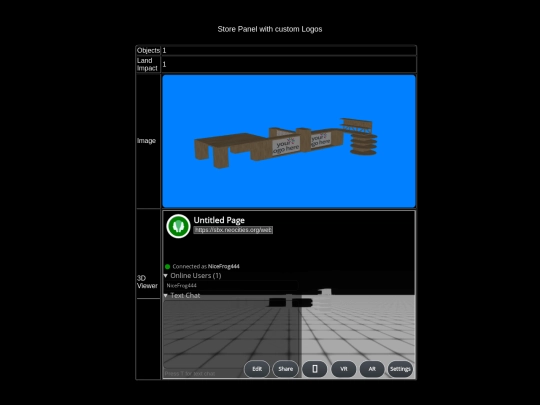Collapse the Text Chat section
This screenshot has height=405, width=540.
pyautogui.click(x=182, y=295)
